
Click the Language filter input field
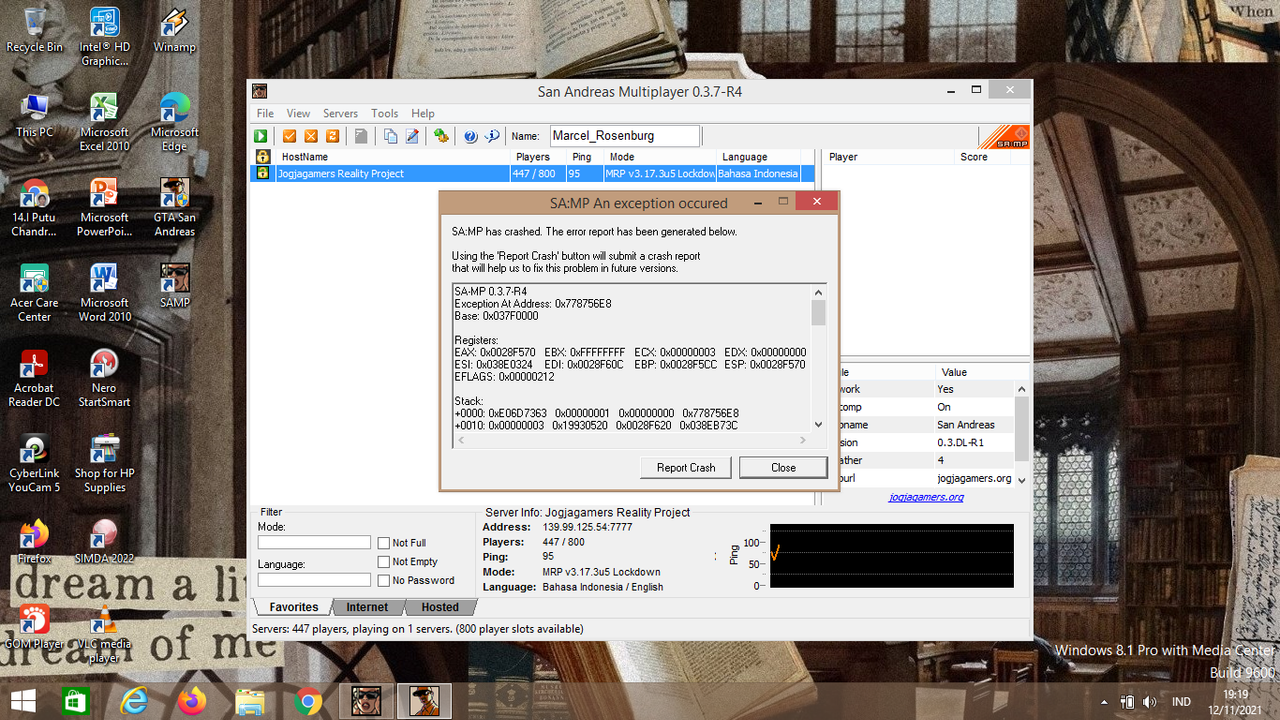pyautogui.click(x=314, y=580)
